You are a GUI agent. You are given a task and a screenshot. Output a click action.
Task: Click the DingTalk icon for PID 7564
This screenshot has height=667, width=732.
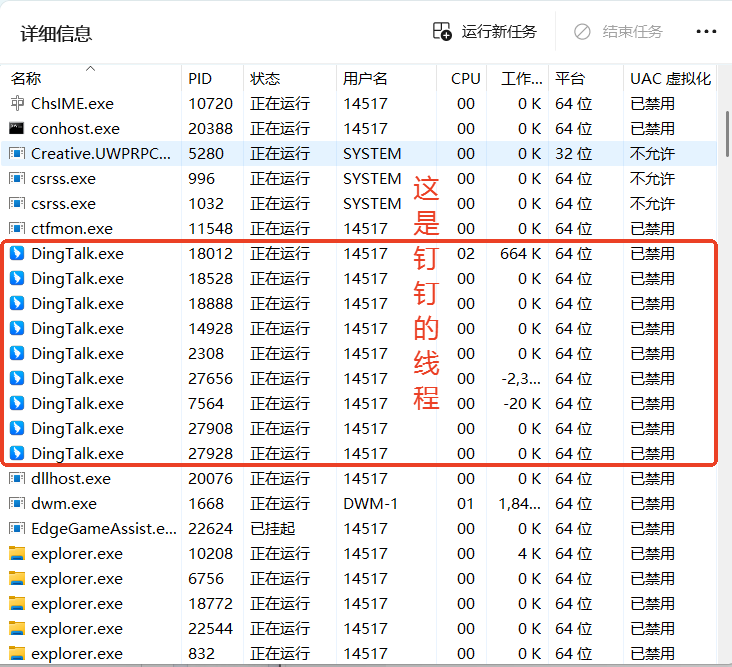point(17,403)
